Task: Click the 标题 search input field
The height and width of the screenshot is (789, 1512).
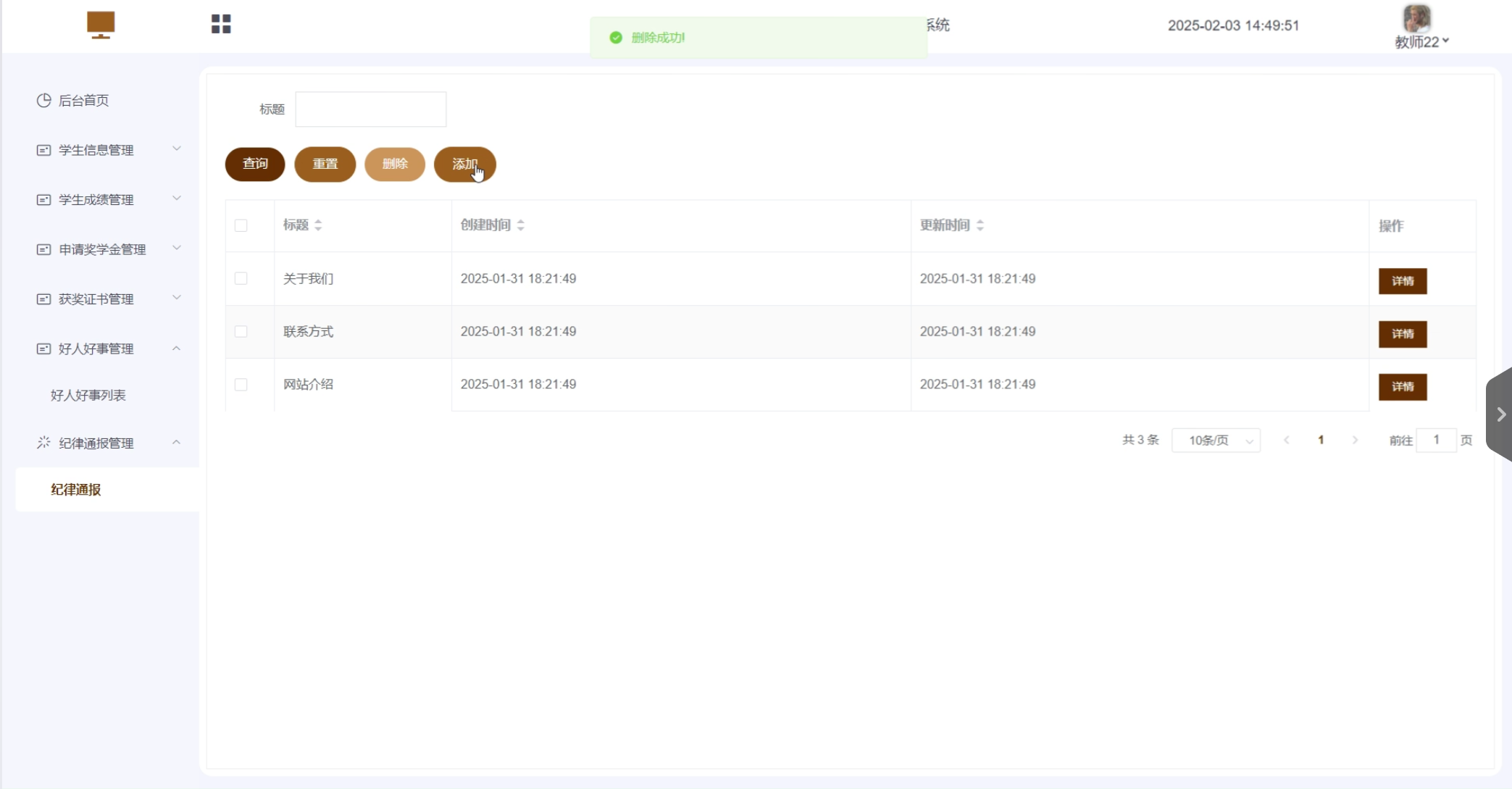Action: point(370,109)
